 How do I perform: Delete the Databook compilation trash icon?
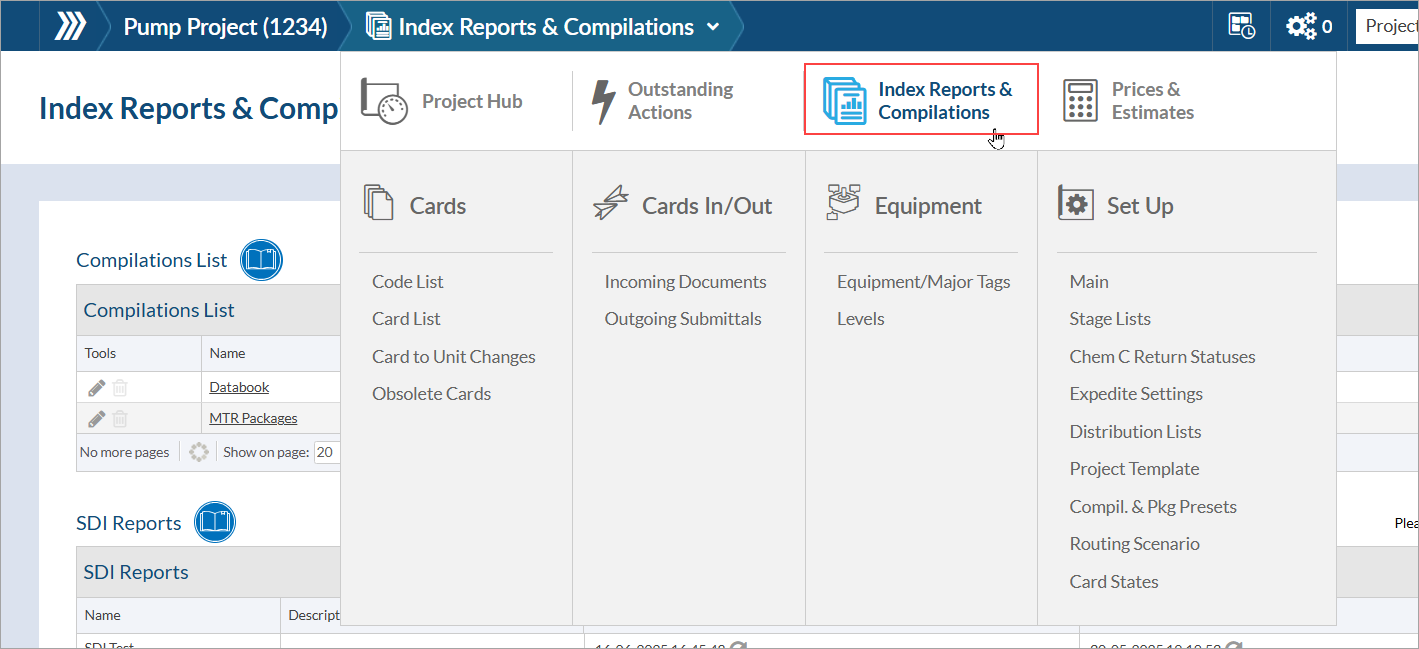pos(120,388)
